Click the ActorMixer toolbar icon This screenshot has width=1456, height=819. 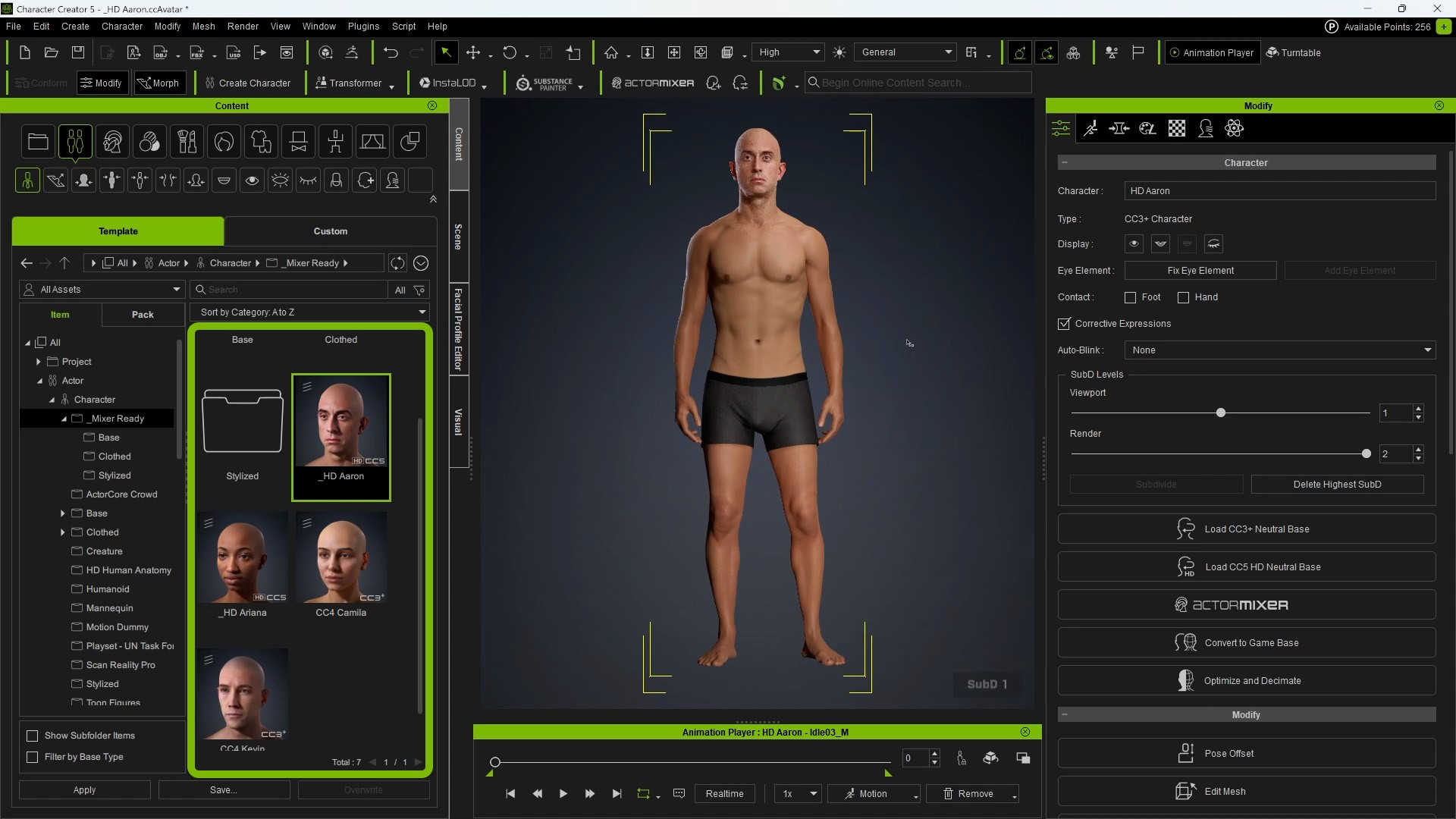tap(653, 83)
